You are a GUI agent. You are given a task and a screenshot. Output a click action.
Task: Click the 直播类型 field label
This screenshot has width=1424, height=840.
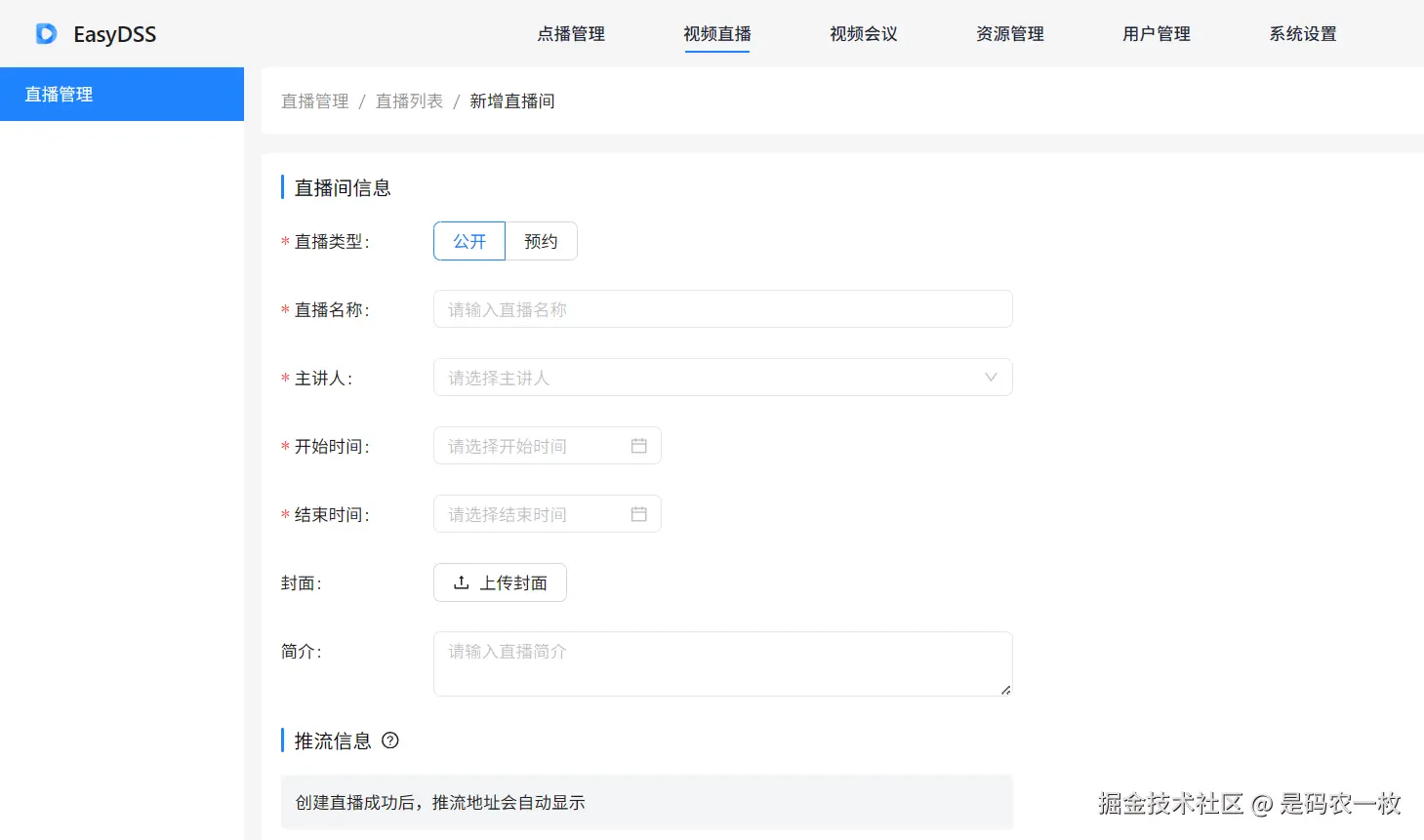coord(332,242)
